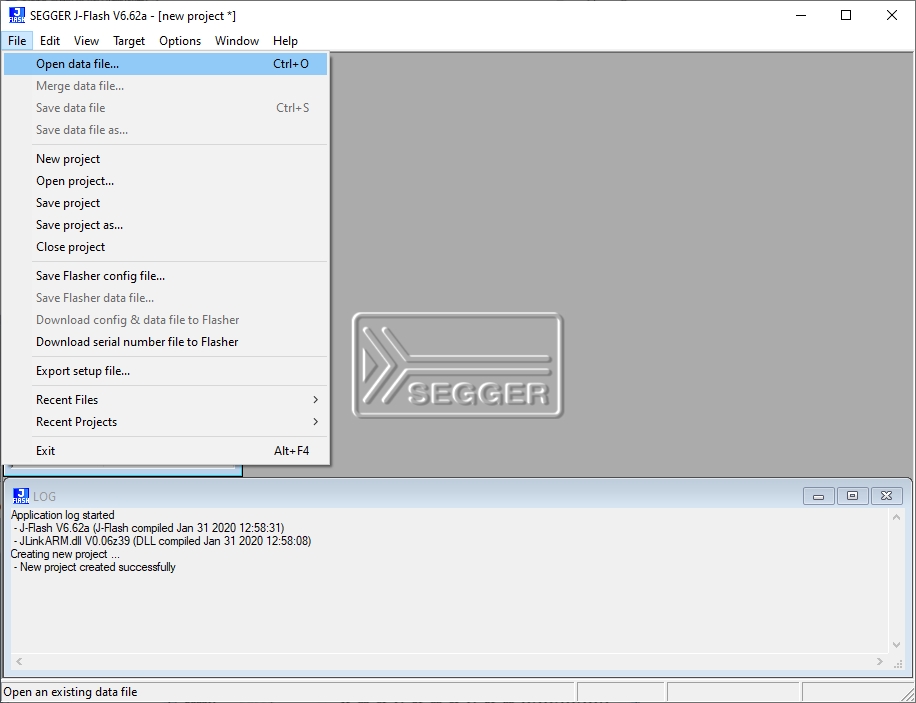Viewport: 916px width, 703px height.
Task: Click the LOG panel title text
Action: tap(44, 497)
